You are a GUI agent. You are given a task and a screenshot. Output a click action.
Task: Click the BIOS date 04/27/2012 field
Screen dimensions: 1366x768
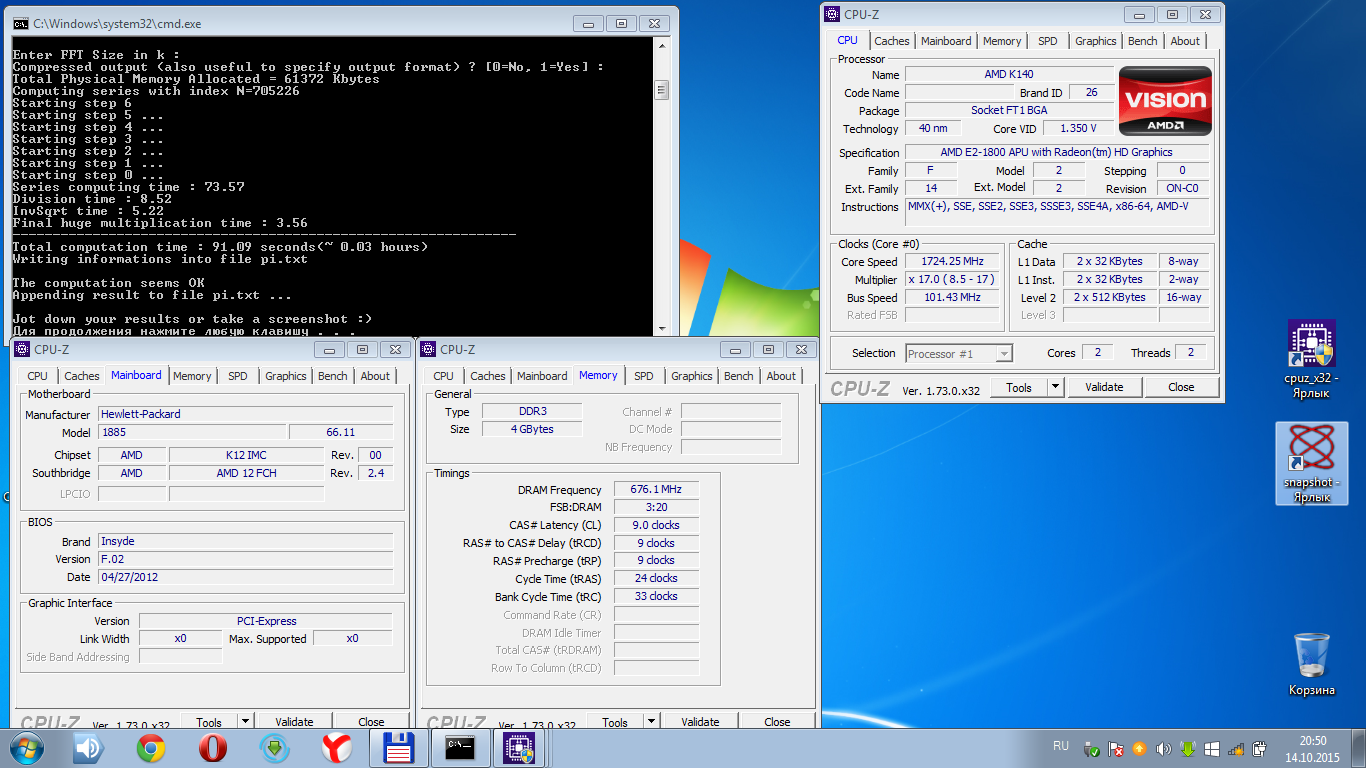tap(245, 577)
